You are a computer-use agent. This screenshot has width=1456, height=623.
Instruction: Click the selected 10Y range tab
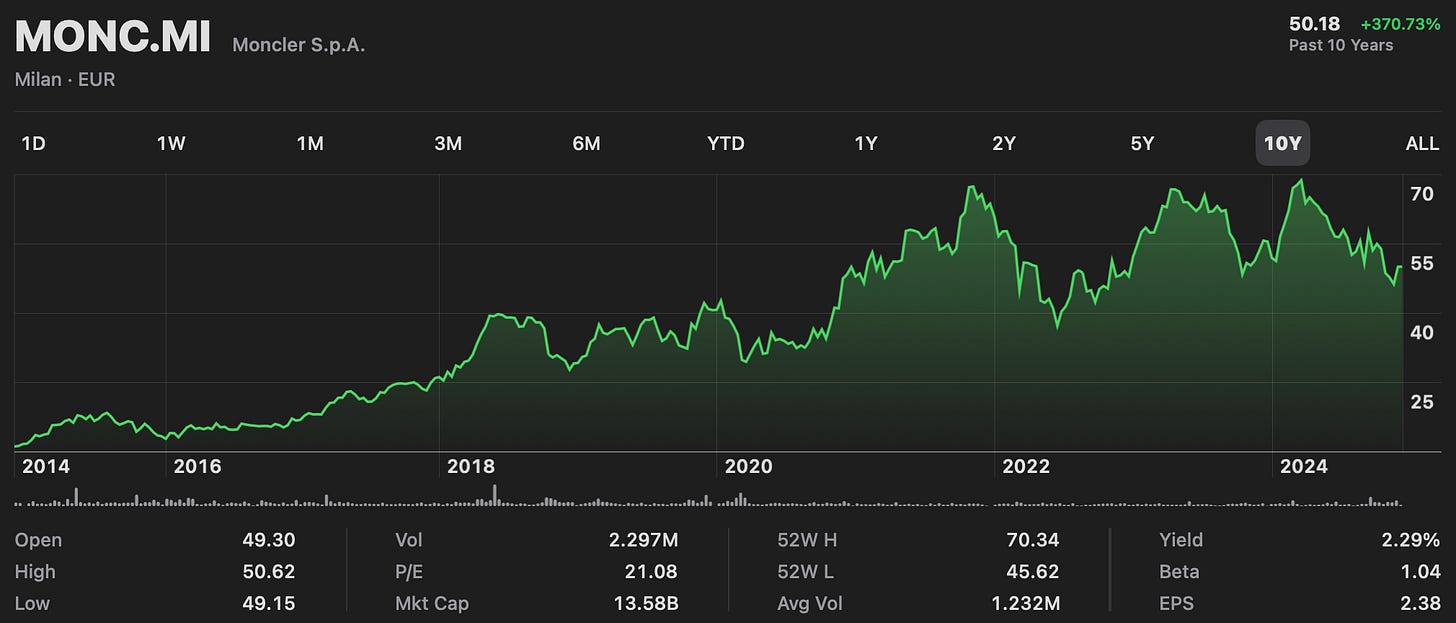(1282, 143)
